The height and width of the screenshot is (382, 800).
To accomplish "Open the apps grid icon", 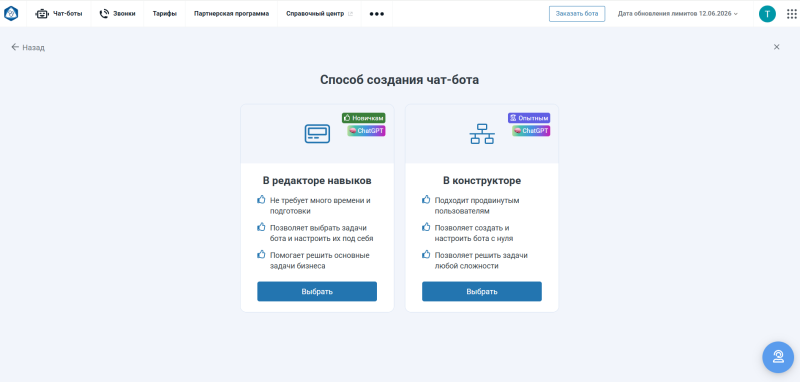I will [x=791, y=14].
